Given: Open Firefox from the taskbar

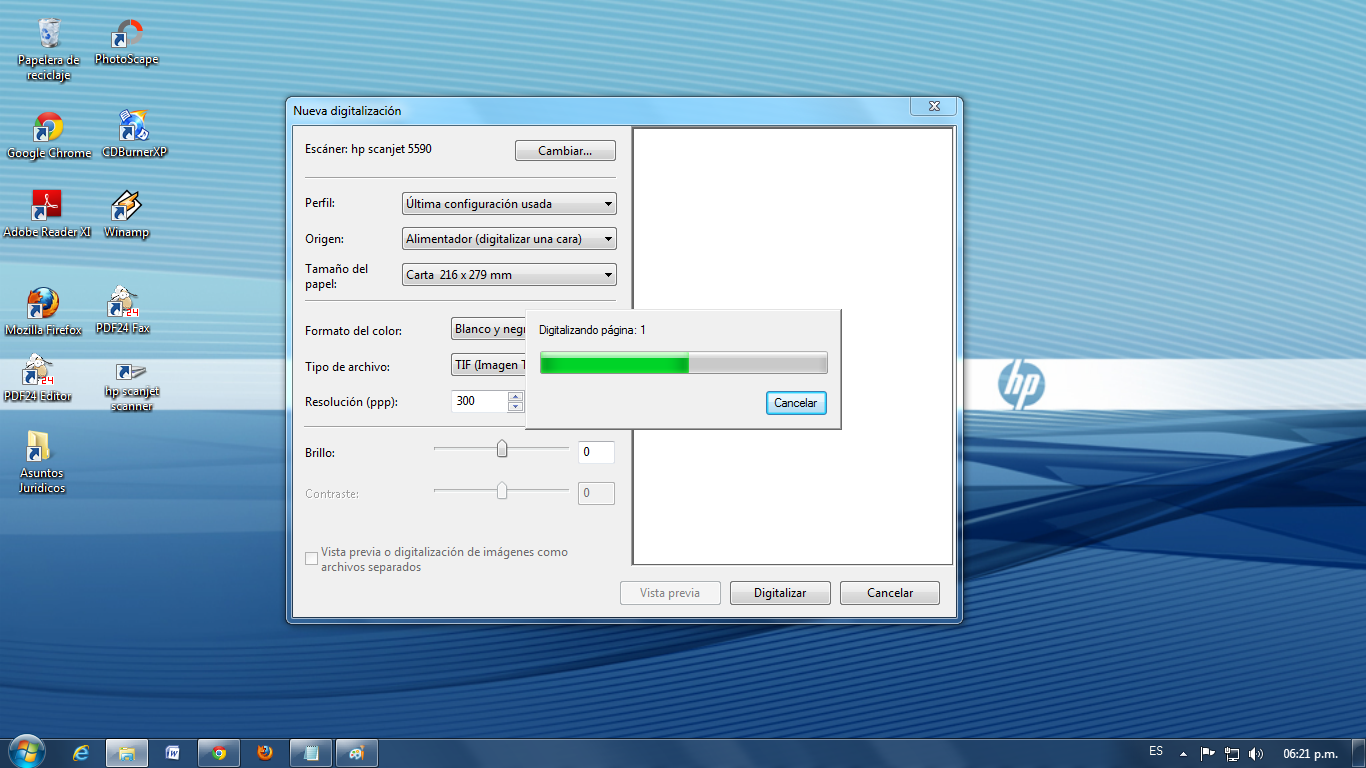Looking at the screenshot, I should (265, 753).
